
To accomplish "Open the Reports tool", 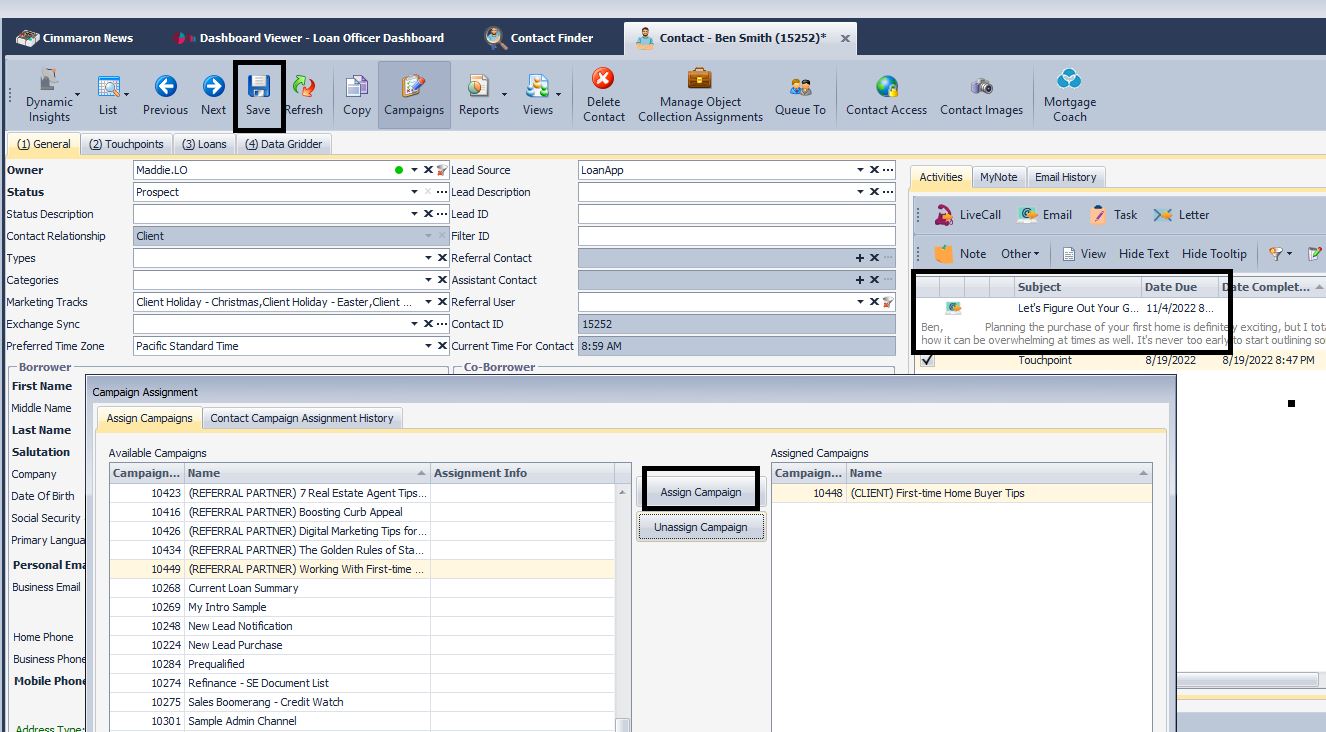I will pos(479,94).
